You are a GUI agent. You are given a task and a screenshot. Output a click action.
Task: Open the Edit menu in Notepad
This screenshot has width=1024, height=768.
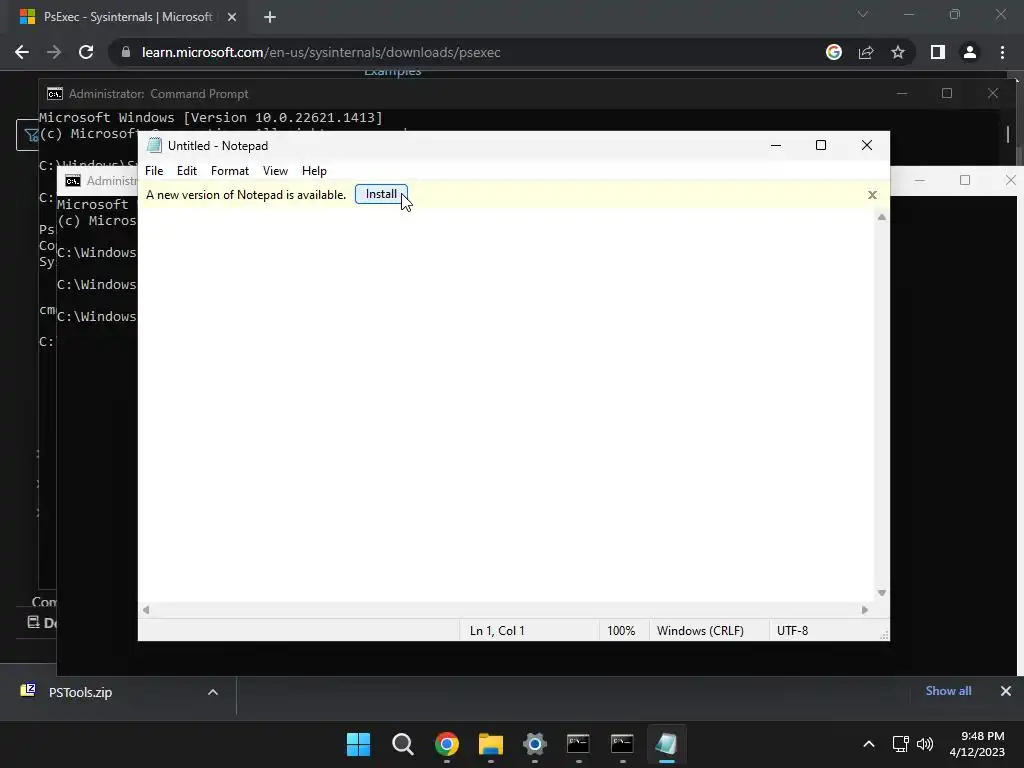[187, 170]
